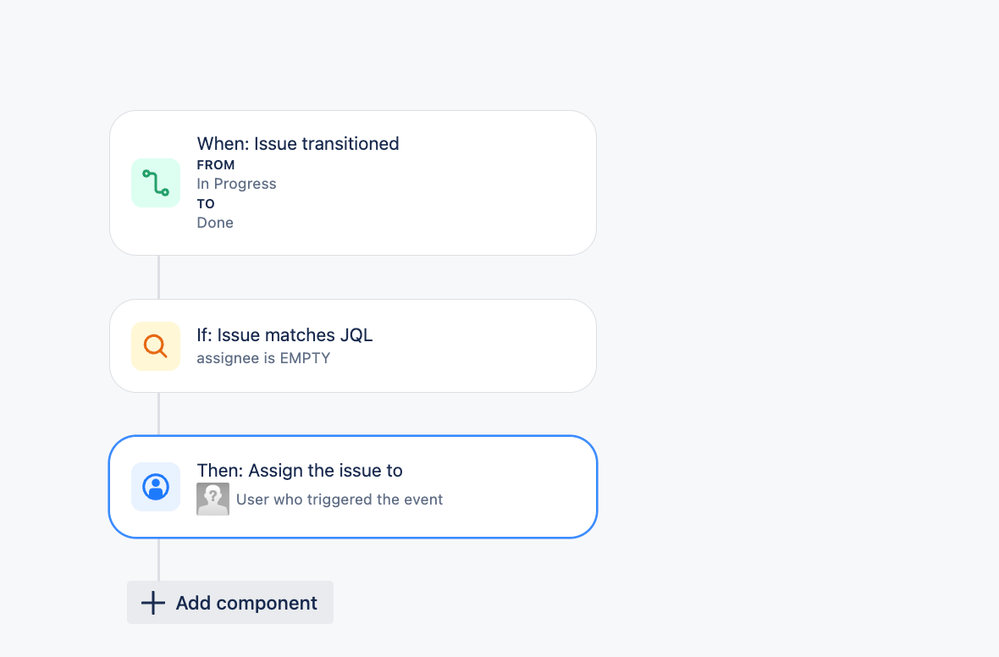Click the 'Done' to-status value
This screenshot has width=999, height=657.
point(215,223)
